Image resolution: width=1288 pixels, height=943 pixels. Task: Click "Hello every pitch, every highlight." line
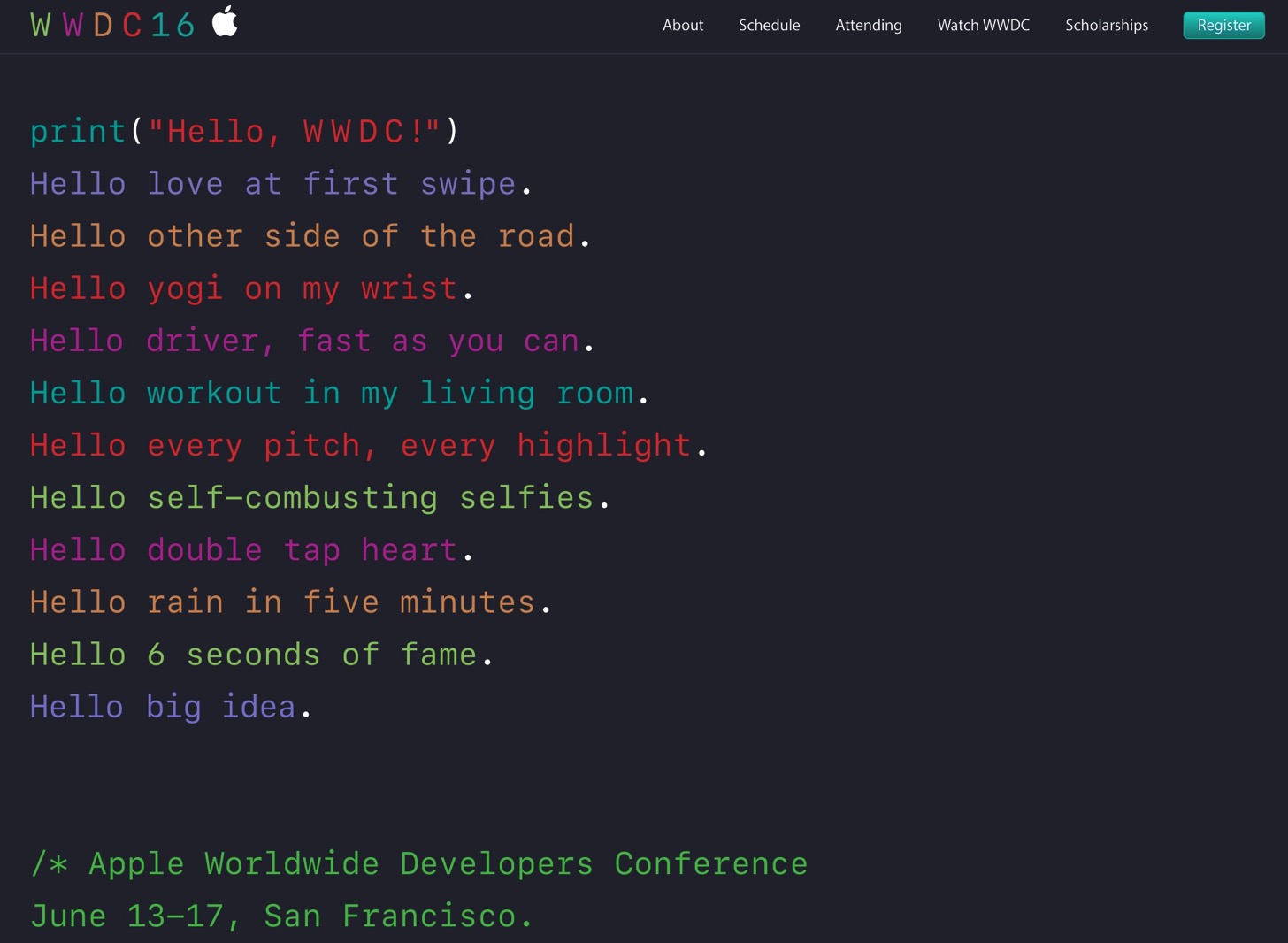pos(368,445)
